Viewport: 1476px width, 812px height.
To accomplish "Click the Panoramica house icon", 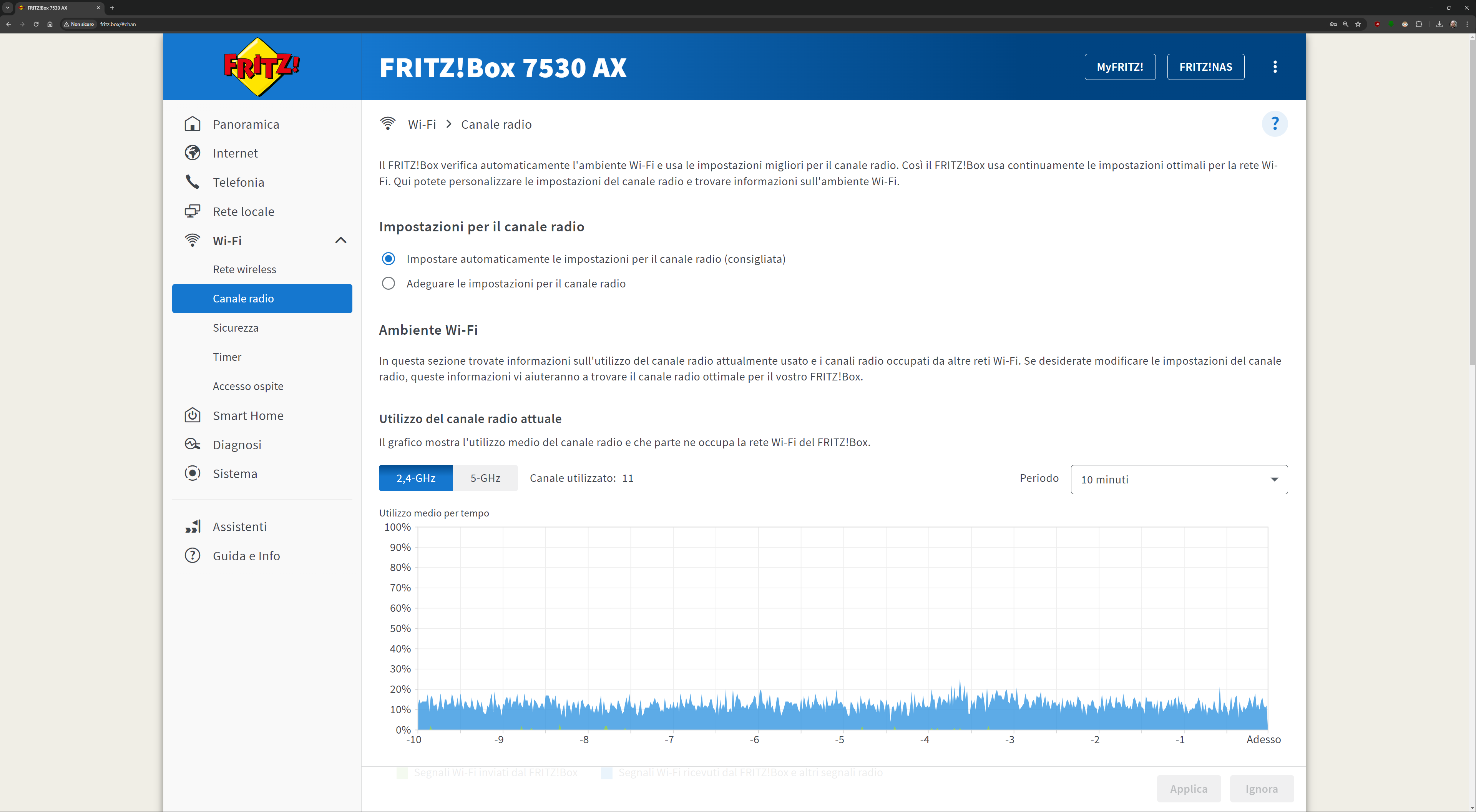I will pos(193,125).
